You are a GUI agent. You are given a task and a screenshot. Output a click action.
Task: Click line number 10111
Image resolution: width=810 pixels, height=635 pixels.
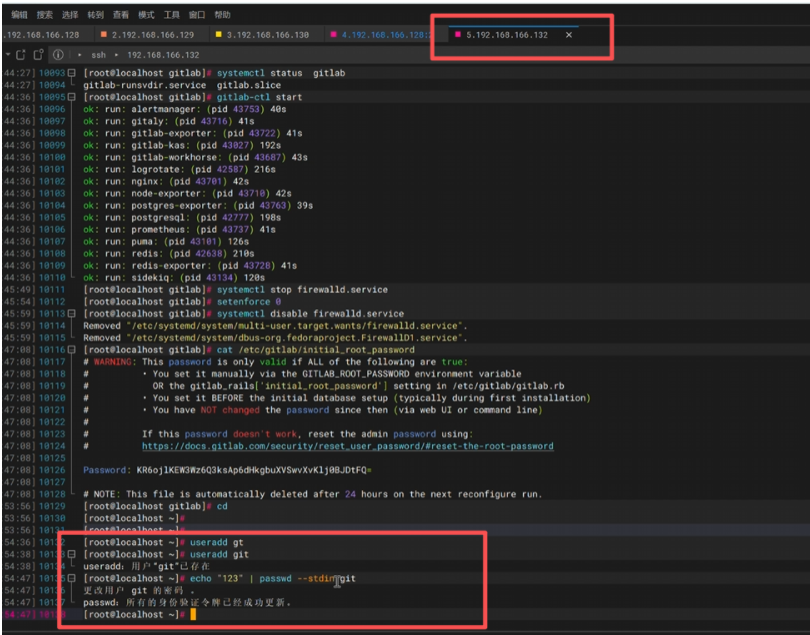pyautogui.click(x=52, y=289)
